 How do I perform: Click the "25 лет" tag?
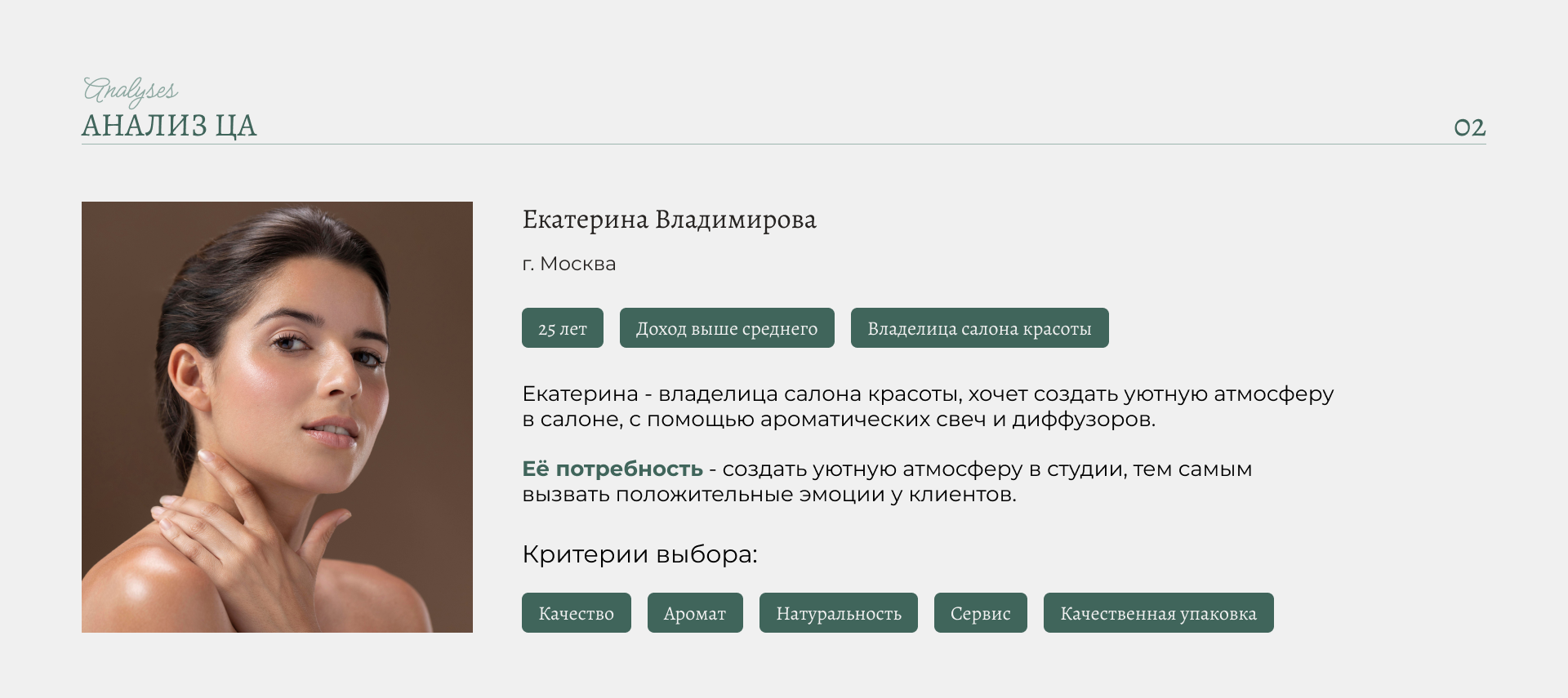coord(562,328)
